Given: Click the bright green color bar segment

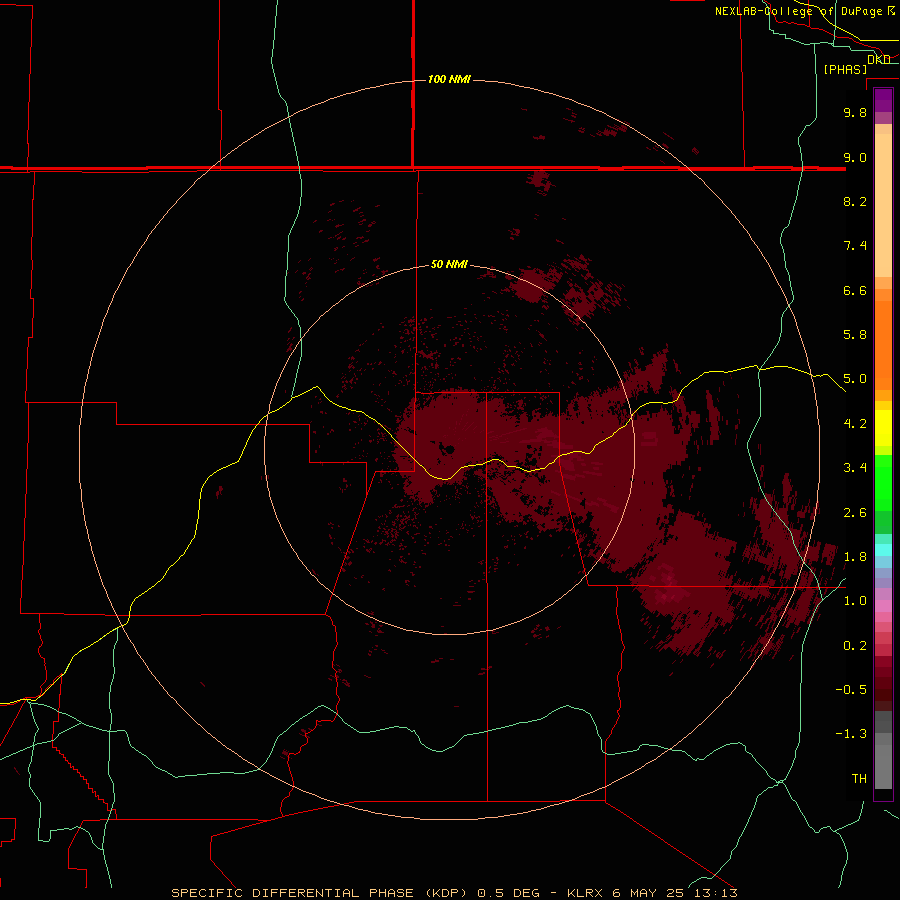Looking at the screenshot, I should (883, 483).
